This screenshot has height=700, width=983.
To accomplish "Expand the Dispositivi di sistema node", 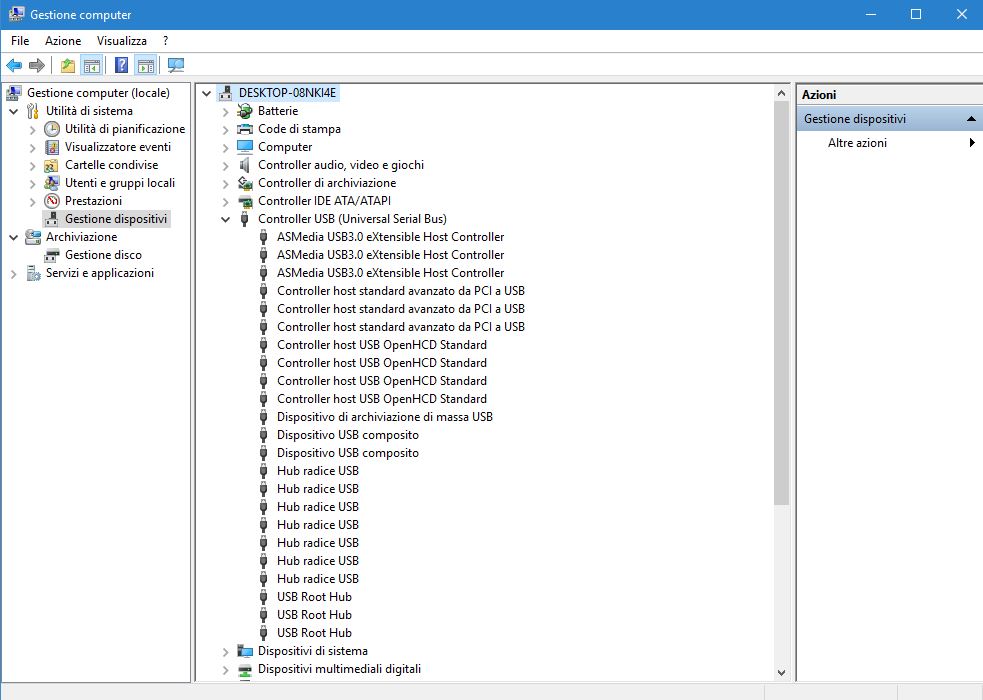I will [226, 652].
